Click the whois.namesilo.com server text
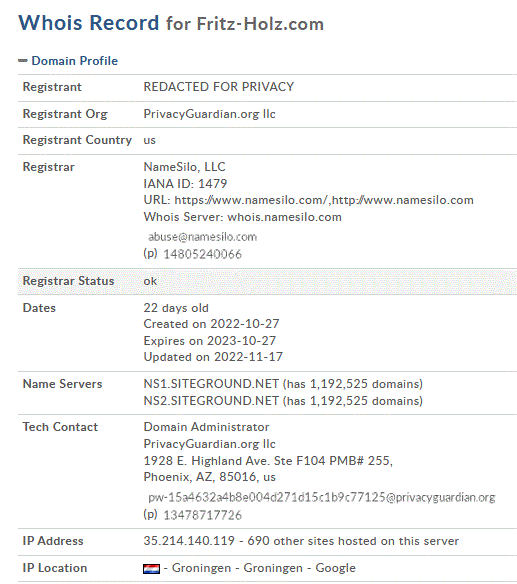Image resolution: width=517 pixels, height=584 pixels. [x=284, y=217]
